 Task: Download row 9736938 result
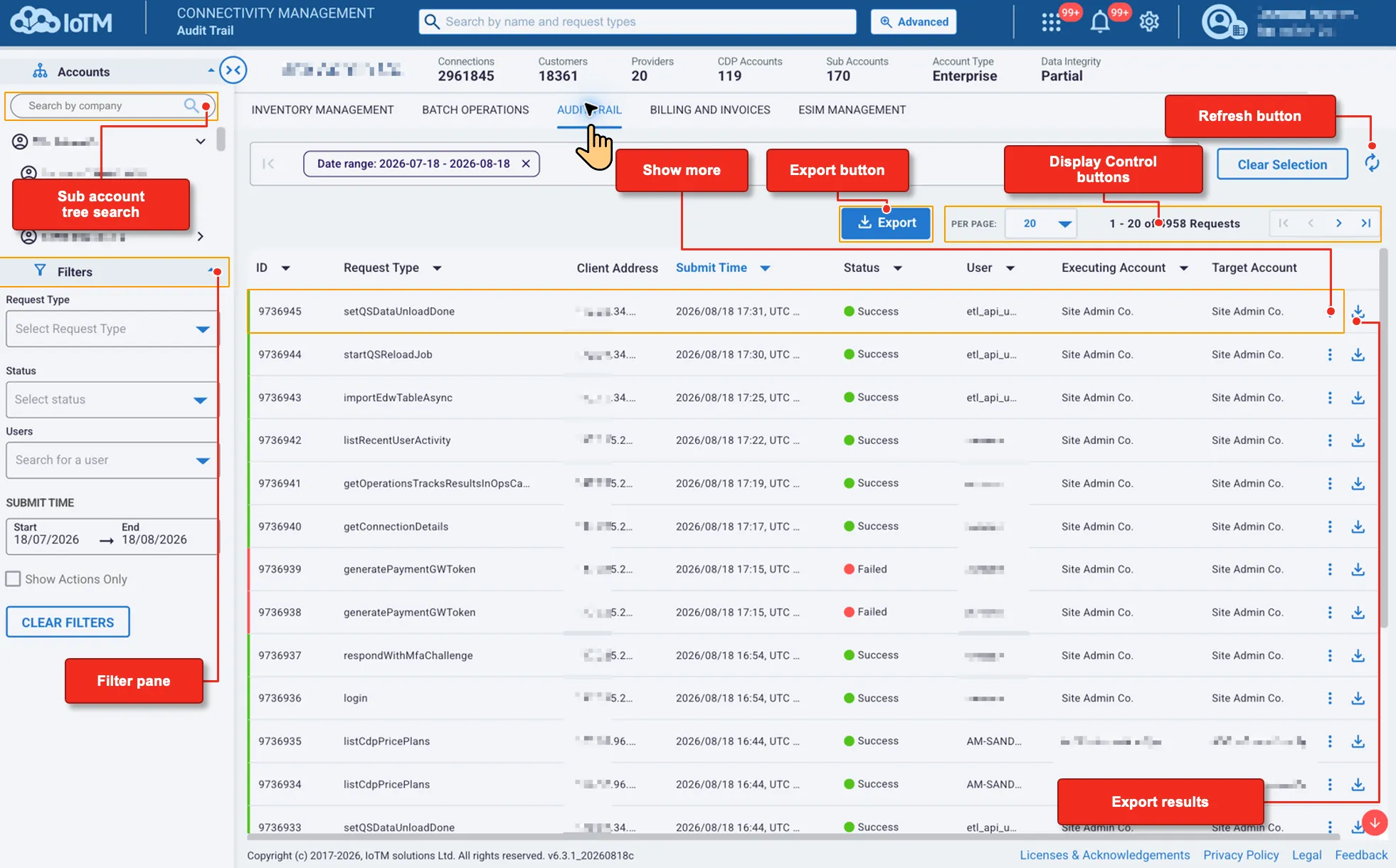(1358, 613)
